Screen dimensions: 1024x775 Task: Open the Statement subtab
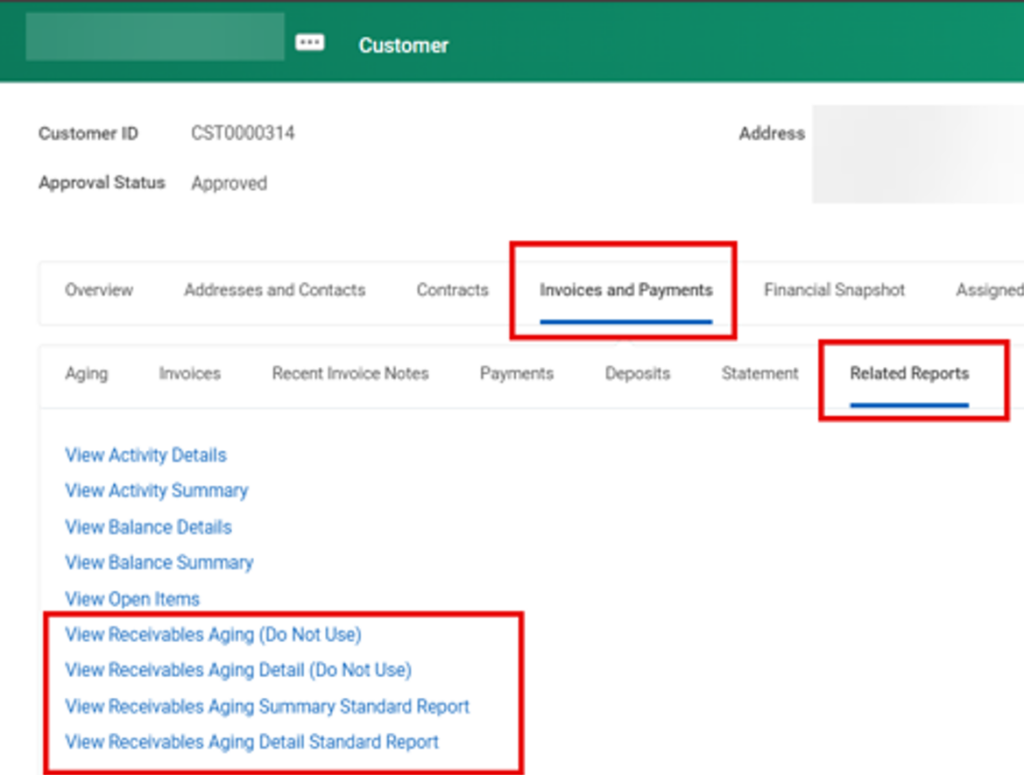(759, 373)
